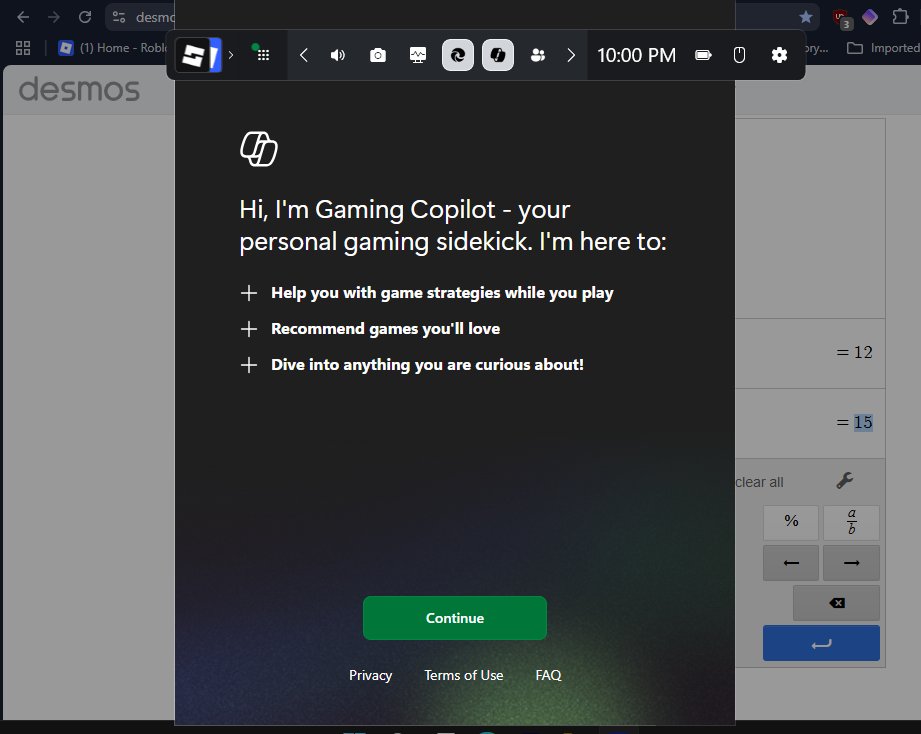Open the Audio widget speaker icon
Image resolution: width=921 pixels, height=734 pixels.
pos(338,55)
